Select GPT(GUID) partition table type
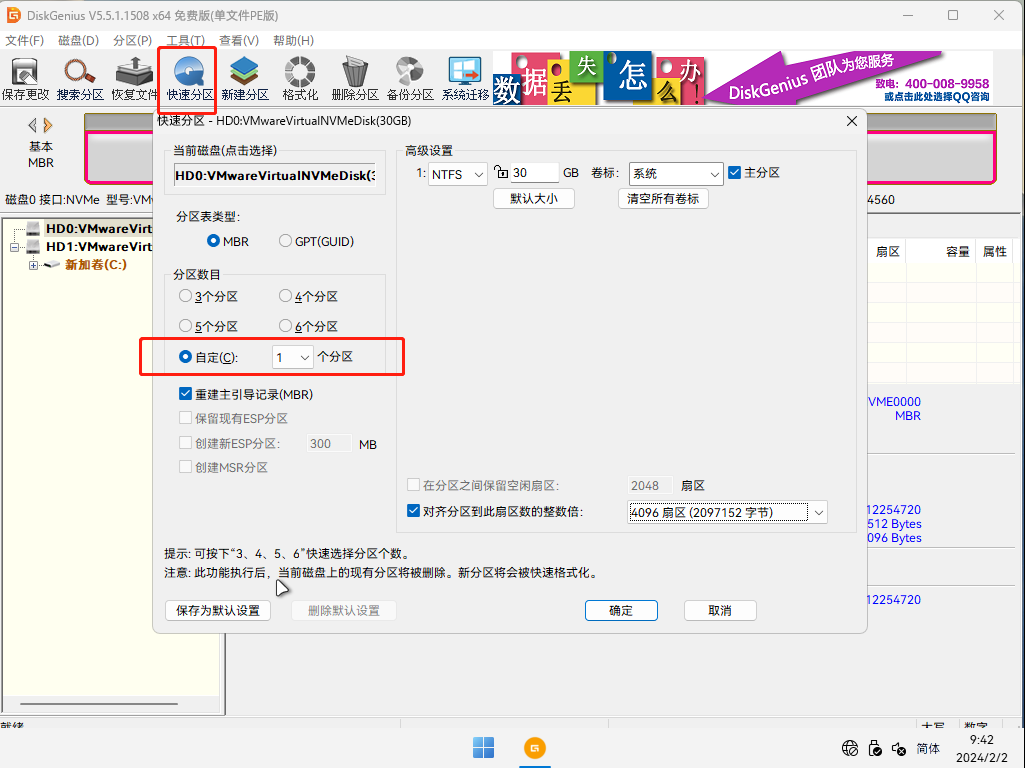The image size is (1025, 768). (316, 241)
